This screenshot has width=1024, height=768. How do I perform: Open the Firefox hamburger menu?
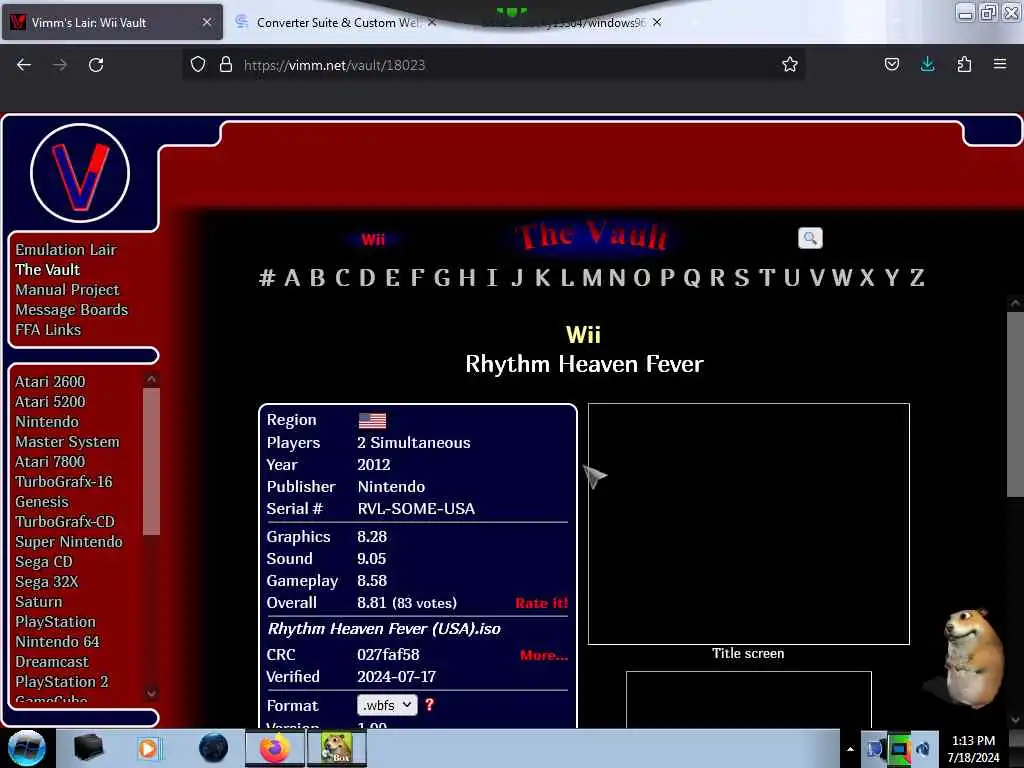[1000, 64]
